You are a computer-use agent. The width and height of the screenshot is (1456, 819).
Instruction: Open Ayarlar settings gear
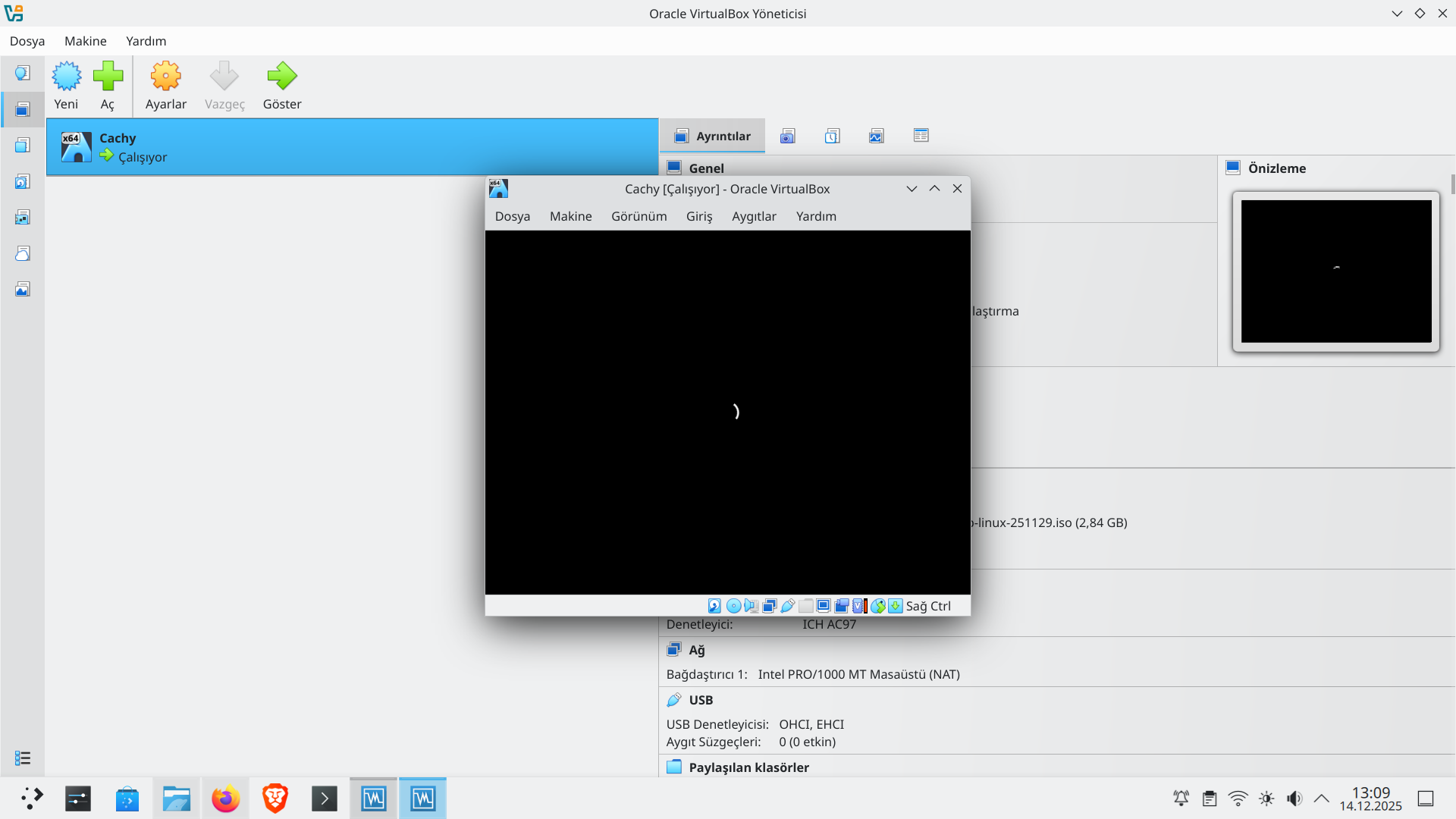click(165, 77)
